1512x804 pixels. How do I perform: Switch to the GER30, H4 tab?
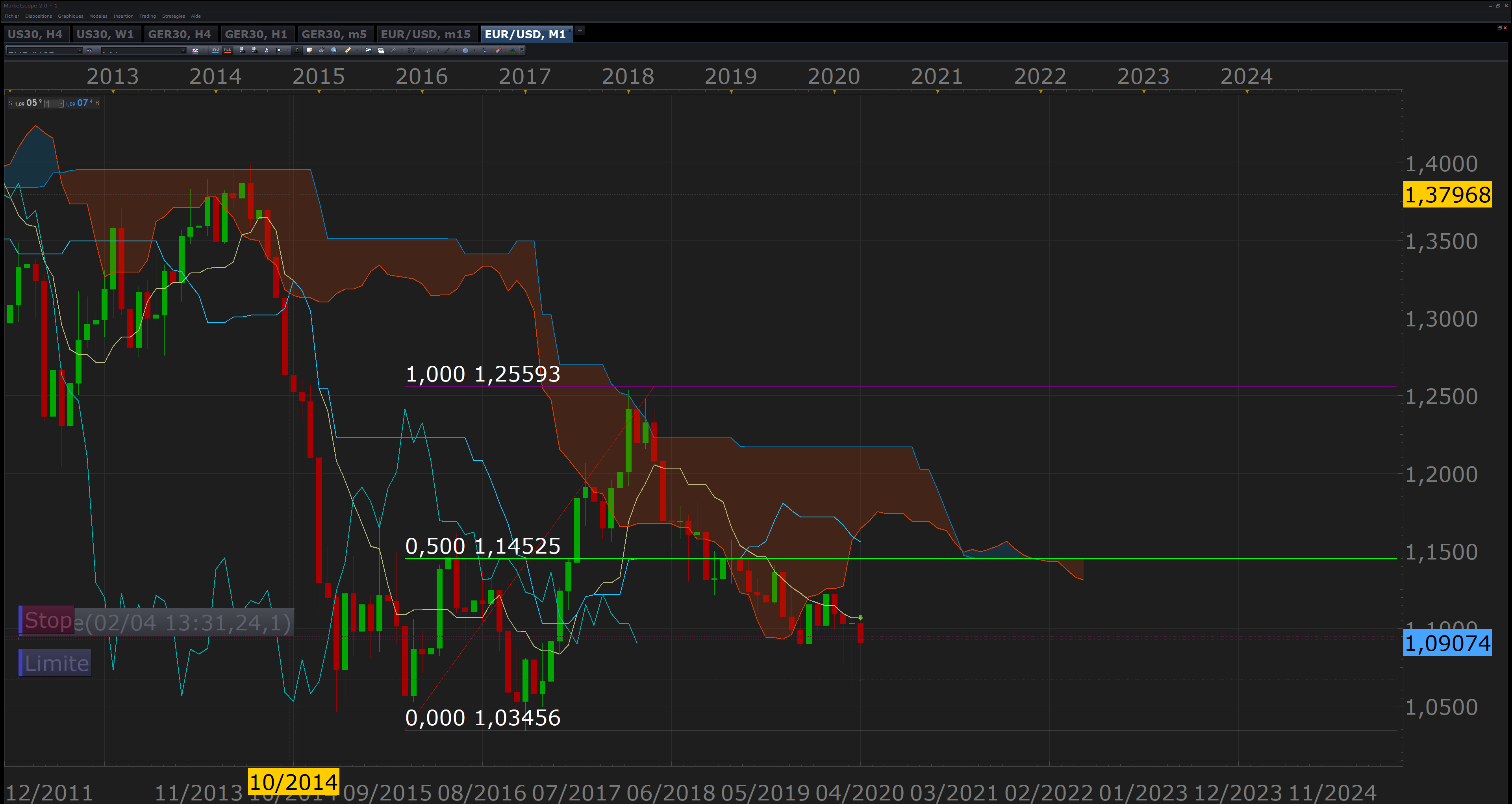179,34
